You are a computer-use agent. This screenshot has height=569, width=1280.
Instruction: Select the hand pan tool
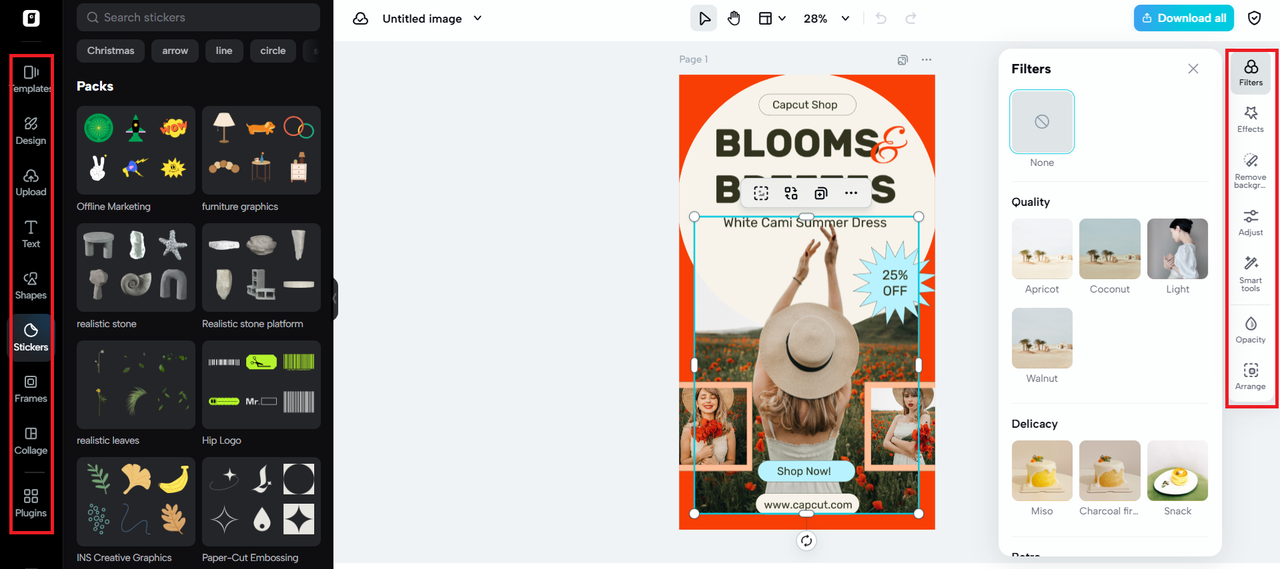click(734, 18)
